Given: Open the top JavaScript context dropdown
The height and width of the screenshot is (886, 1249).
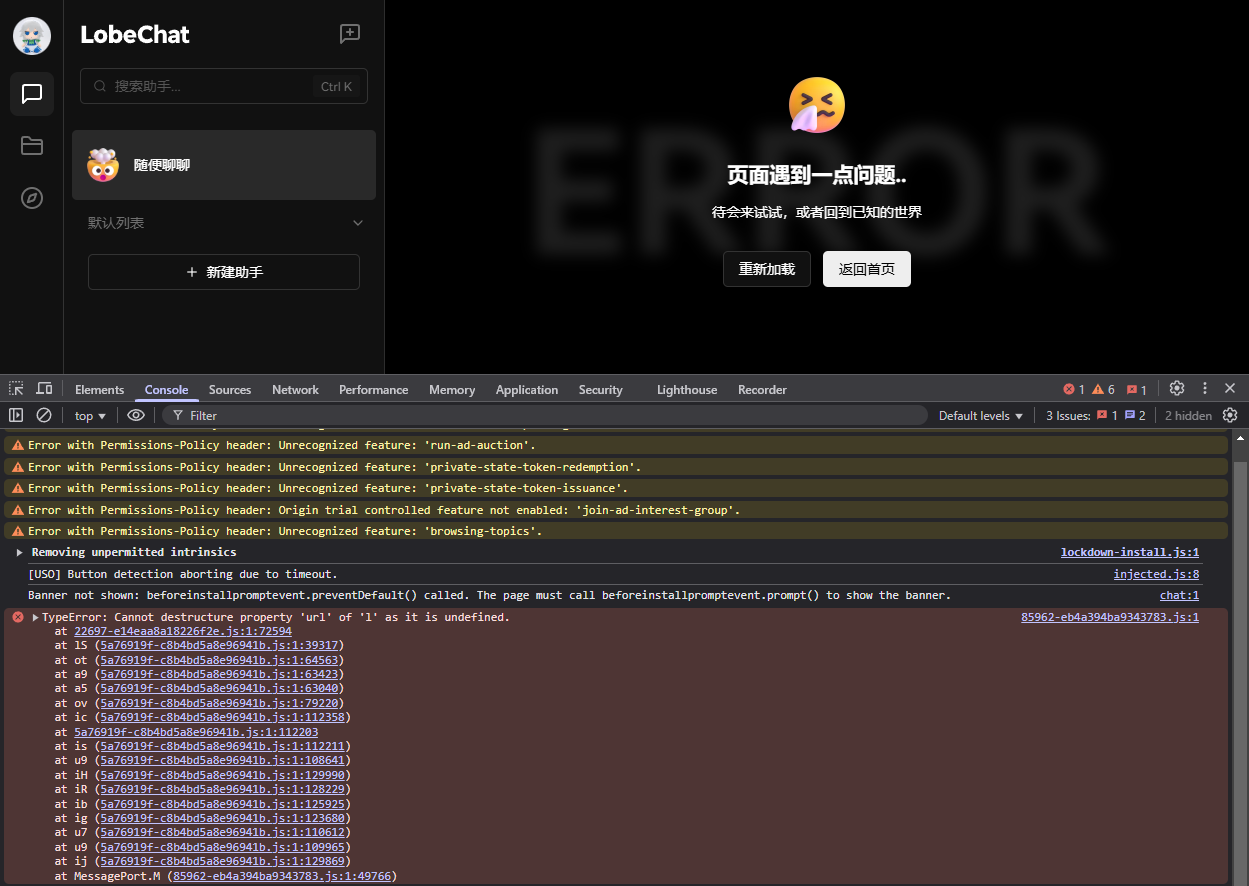Looking at the screenshot, I should point(90,416).
